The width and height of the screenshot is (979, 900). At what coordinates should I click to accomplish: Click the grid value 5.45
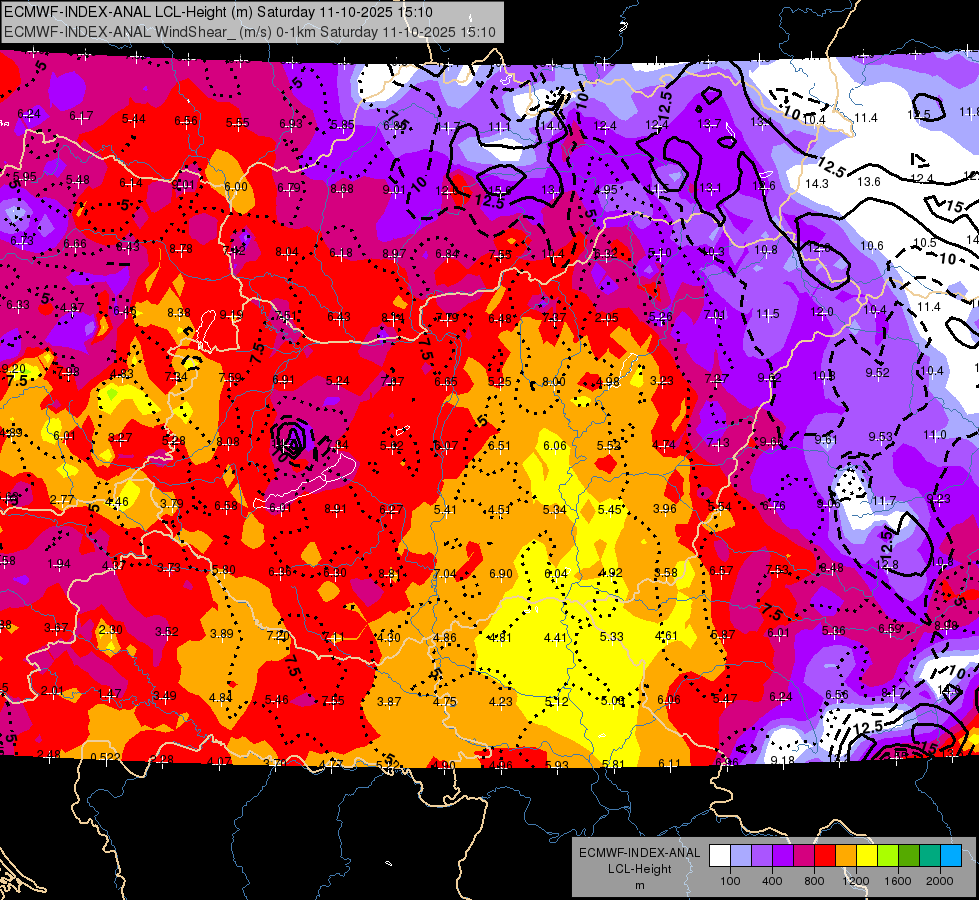[x=609, y=510]
